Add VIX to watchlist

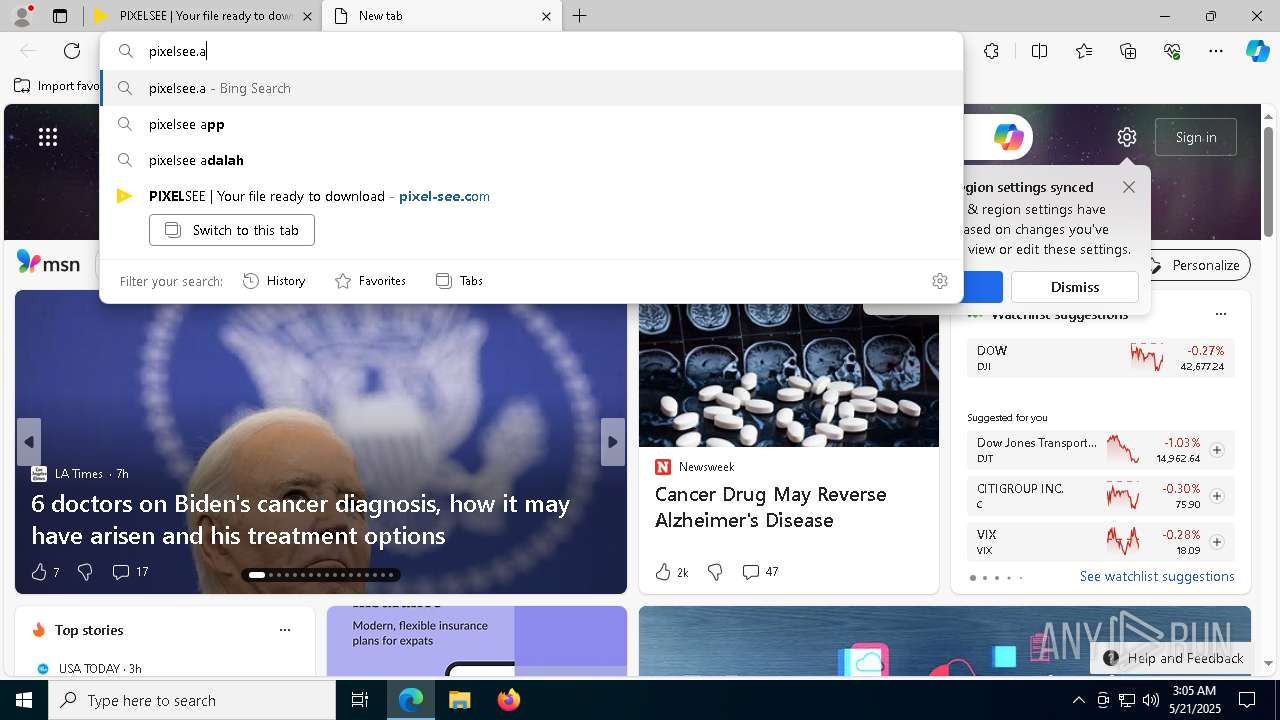1217,542
